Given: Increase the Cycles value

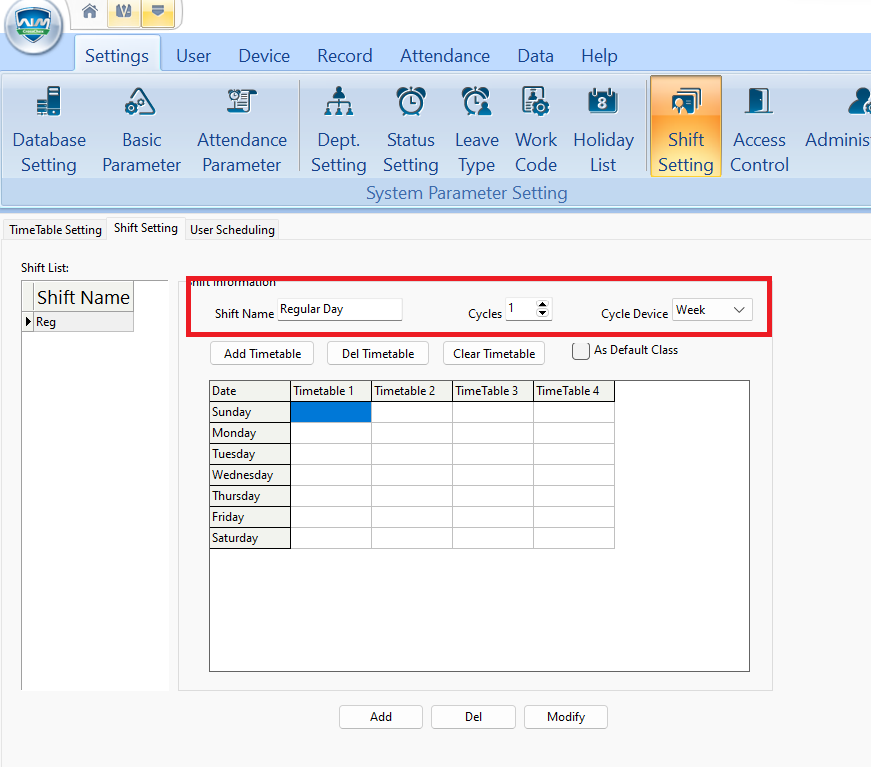Looking at the screenshot, I should 542,304.
